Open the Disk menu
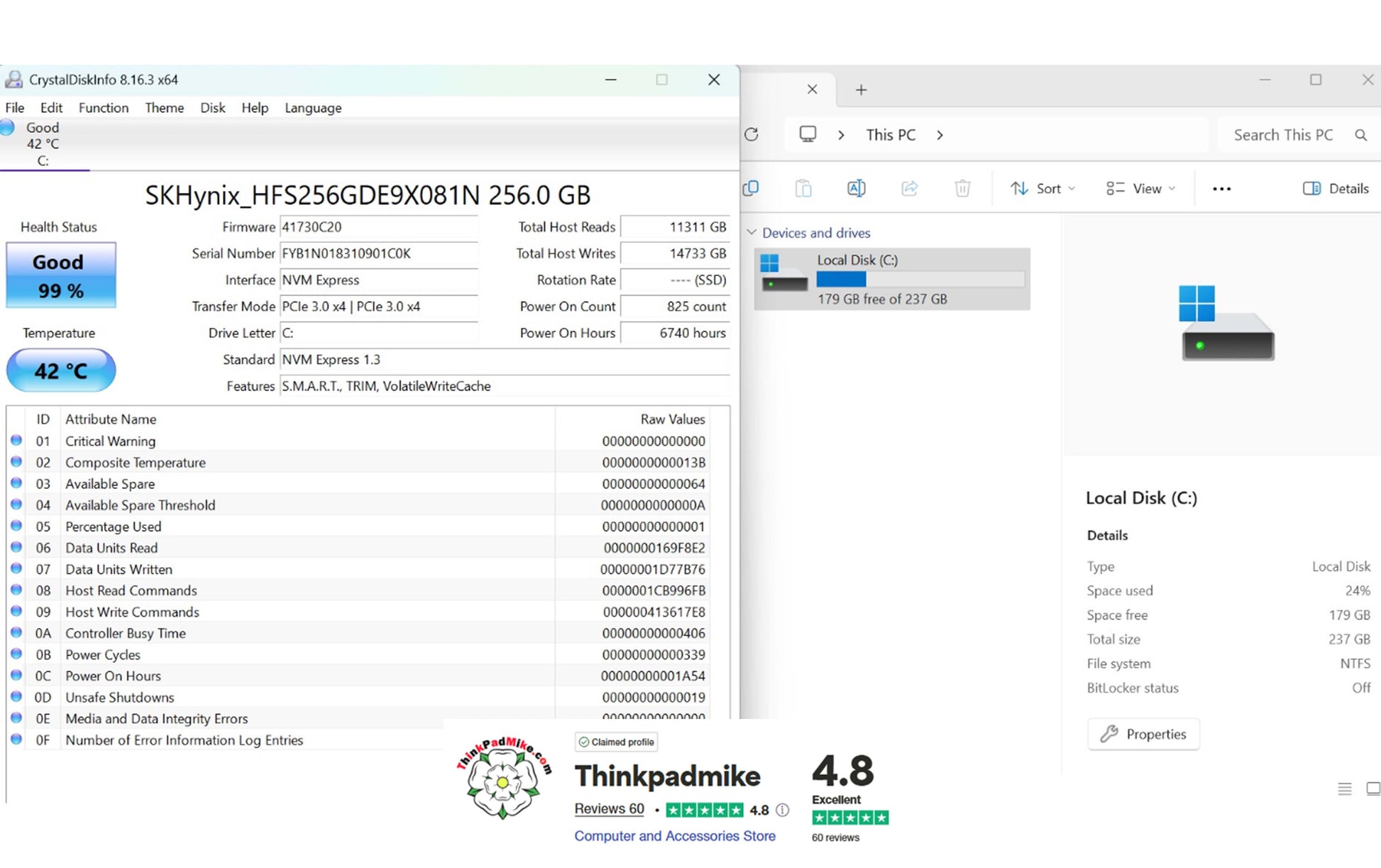 pos(212,108)
